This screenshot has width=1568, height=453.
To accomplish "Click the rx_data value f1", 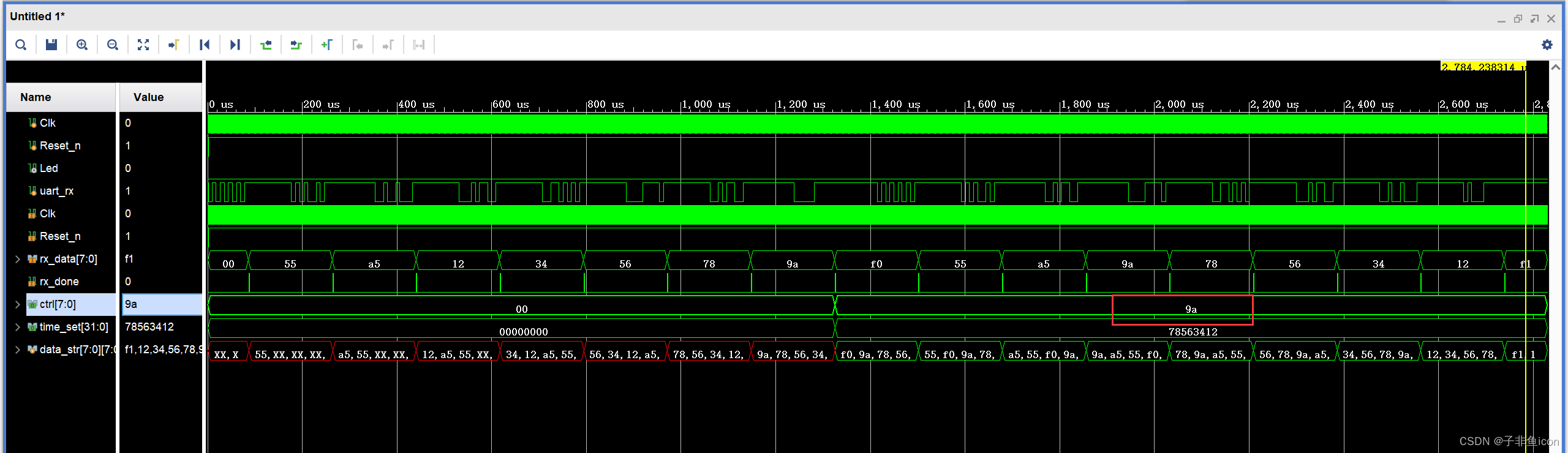I will (129, 259).
